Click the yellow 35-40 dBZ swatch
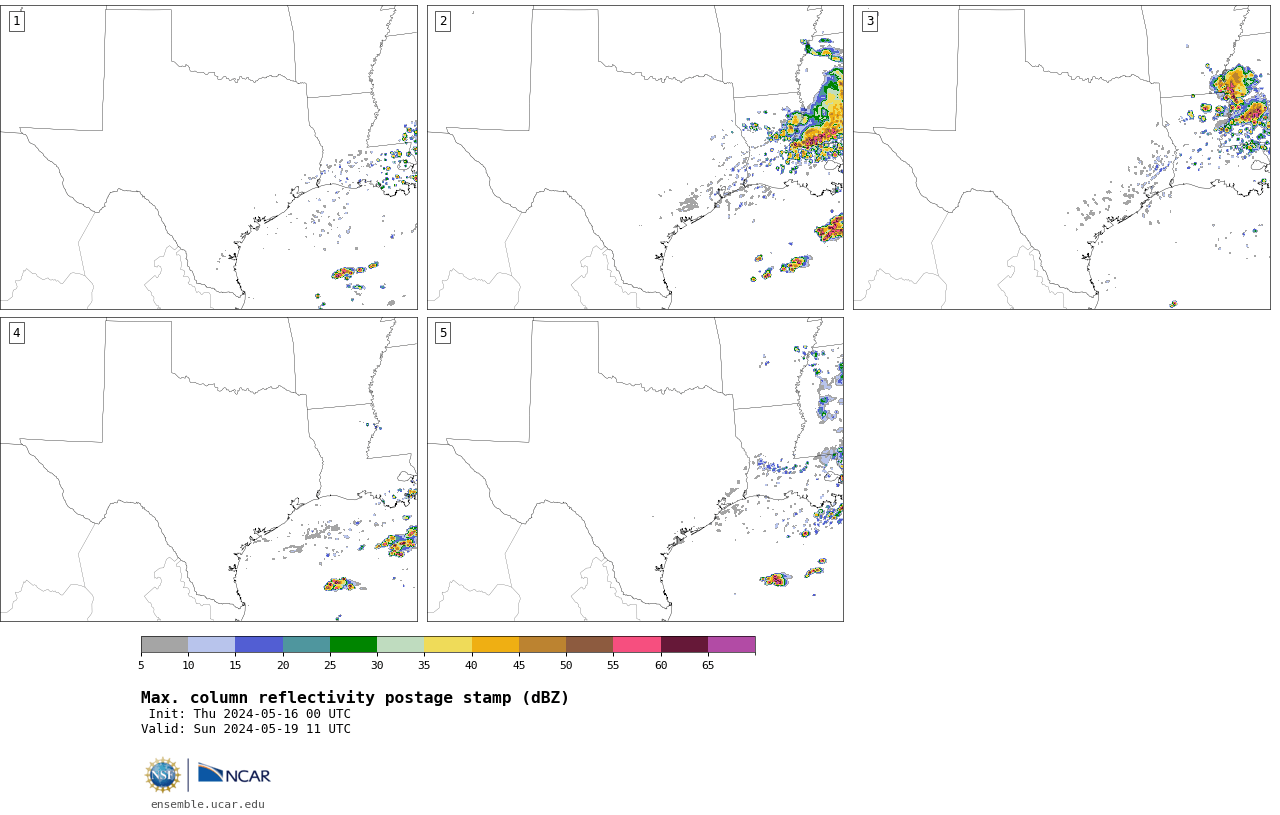The image size is (1280, 815). pos(448,644)
